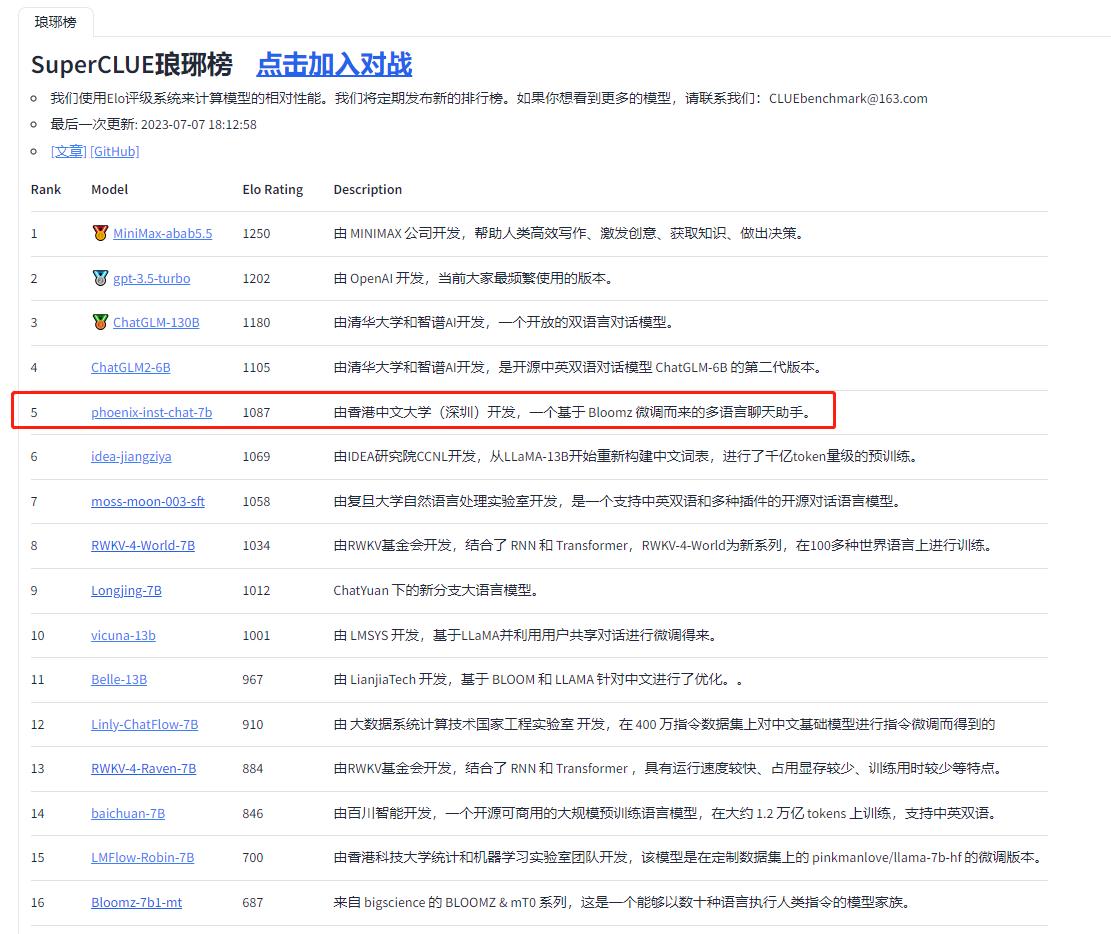
Task: Click the Elo rating 1087
Action: (x=256, y=412)
